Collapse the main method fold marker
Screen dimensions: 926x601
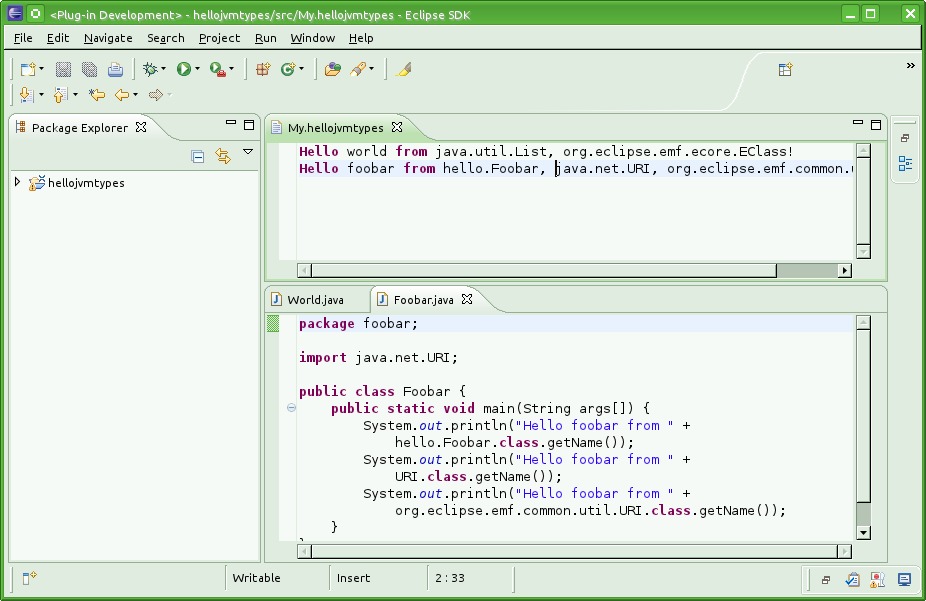click(291, 408)
